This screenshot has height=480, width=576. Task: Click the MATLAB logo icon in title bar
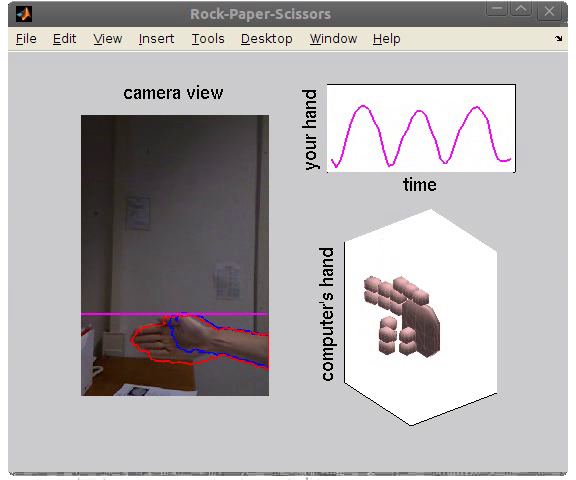(x=24, y=14)
